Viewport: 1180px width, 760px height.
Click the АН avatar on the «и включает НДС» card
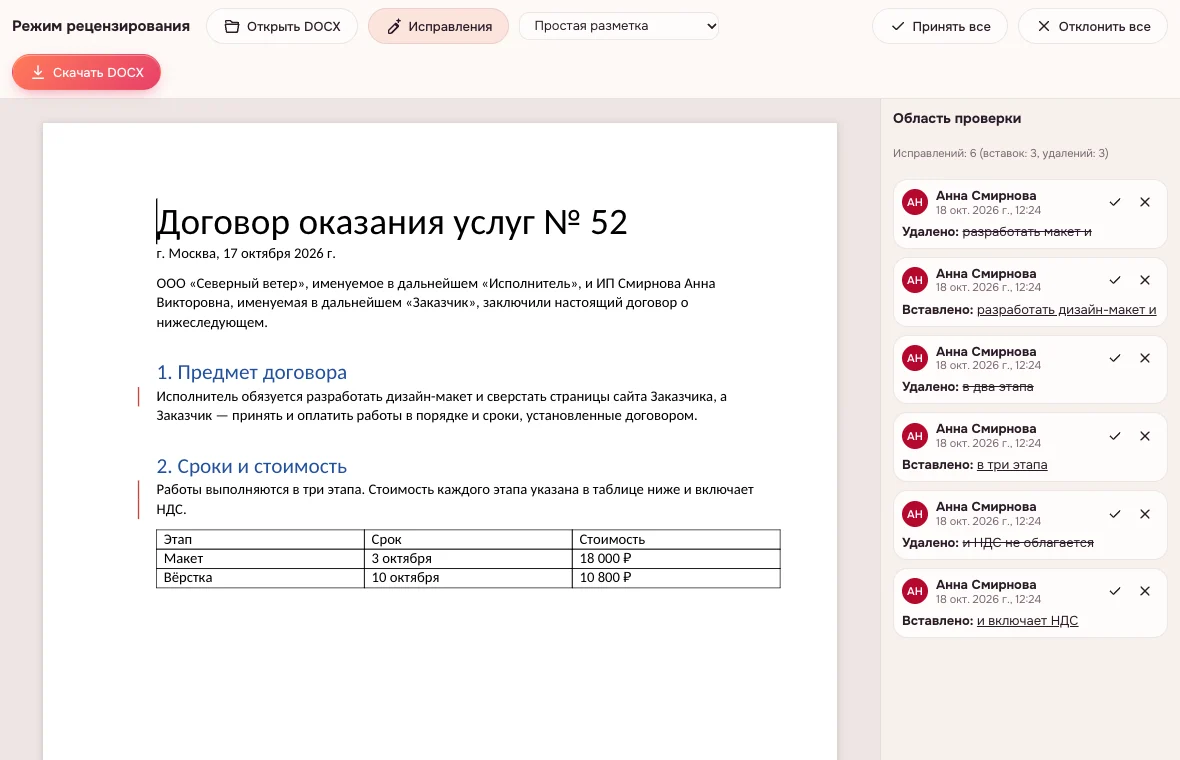click(914, 591)
